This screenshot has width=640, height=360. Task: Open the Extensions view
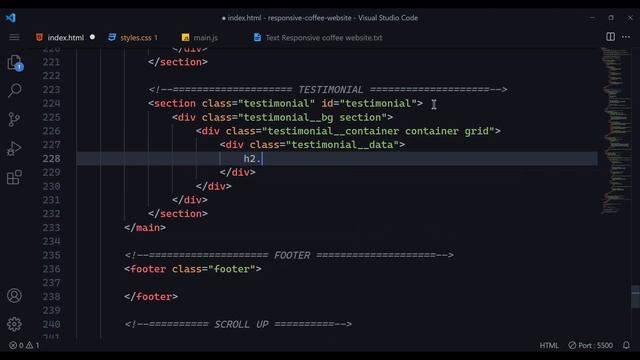click(14, 177)
